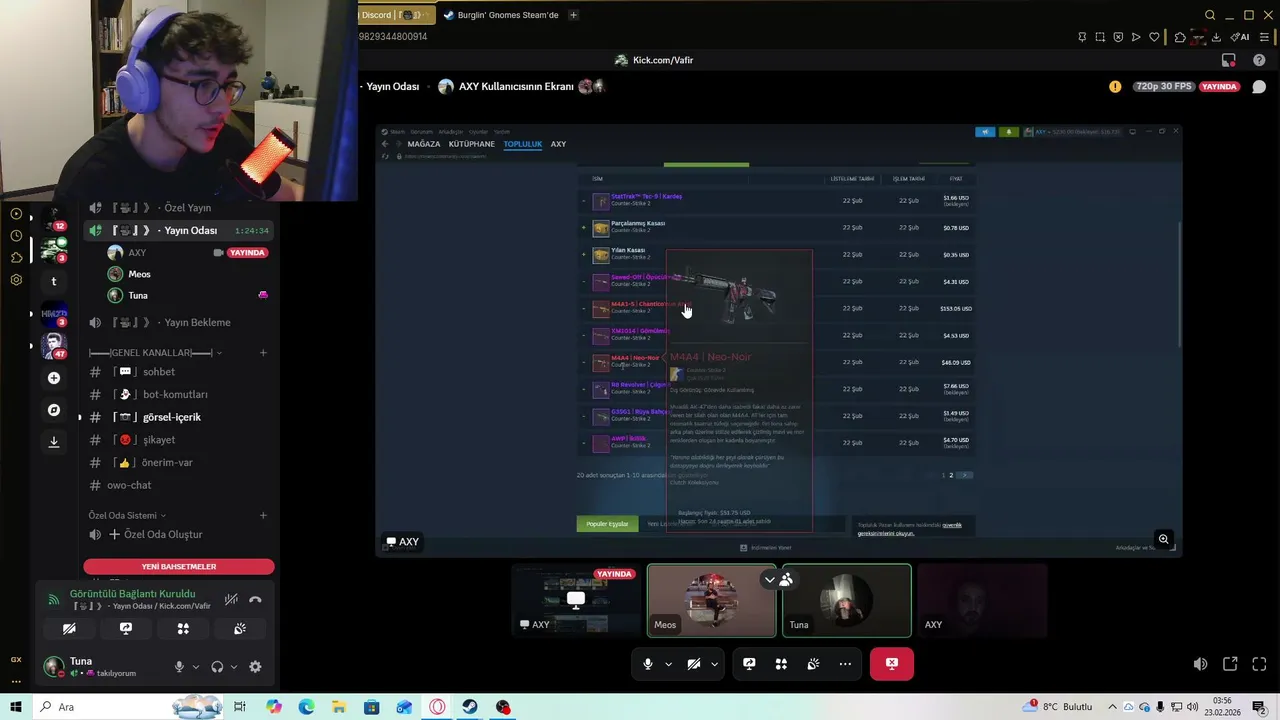Screen dimensions: 1280x720
Task: Open önerim-var channel
Action: (178, 463)
